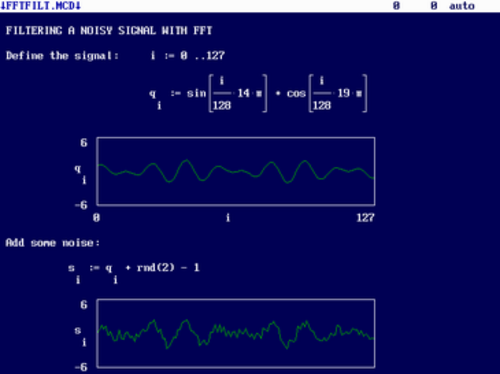Screen dimensions: 500x374
Task: Click the x-axis label i under the q plot
Action: click(x=228, y=218)
